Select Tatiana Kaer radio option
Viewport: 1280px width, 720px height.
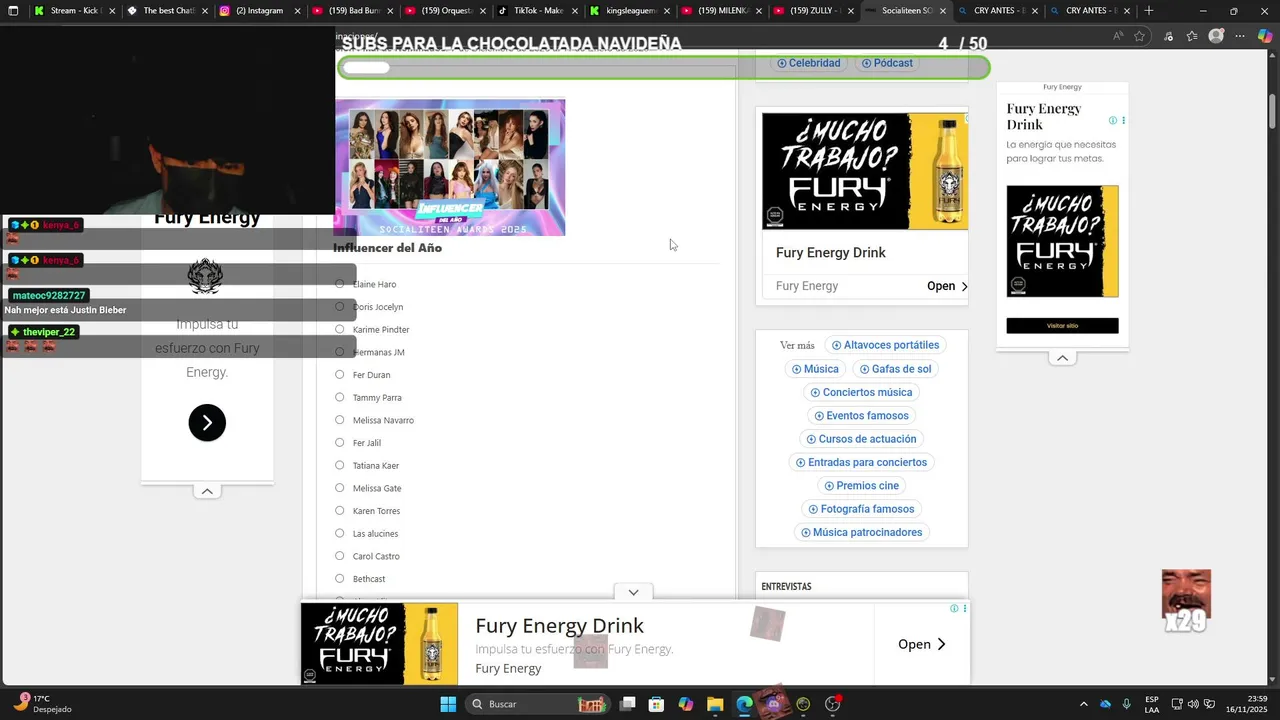(340, 465)
